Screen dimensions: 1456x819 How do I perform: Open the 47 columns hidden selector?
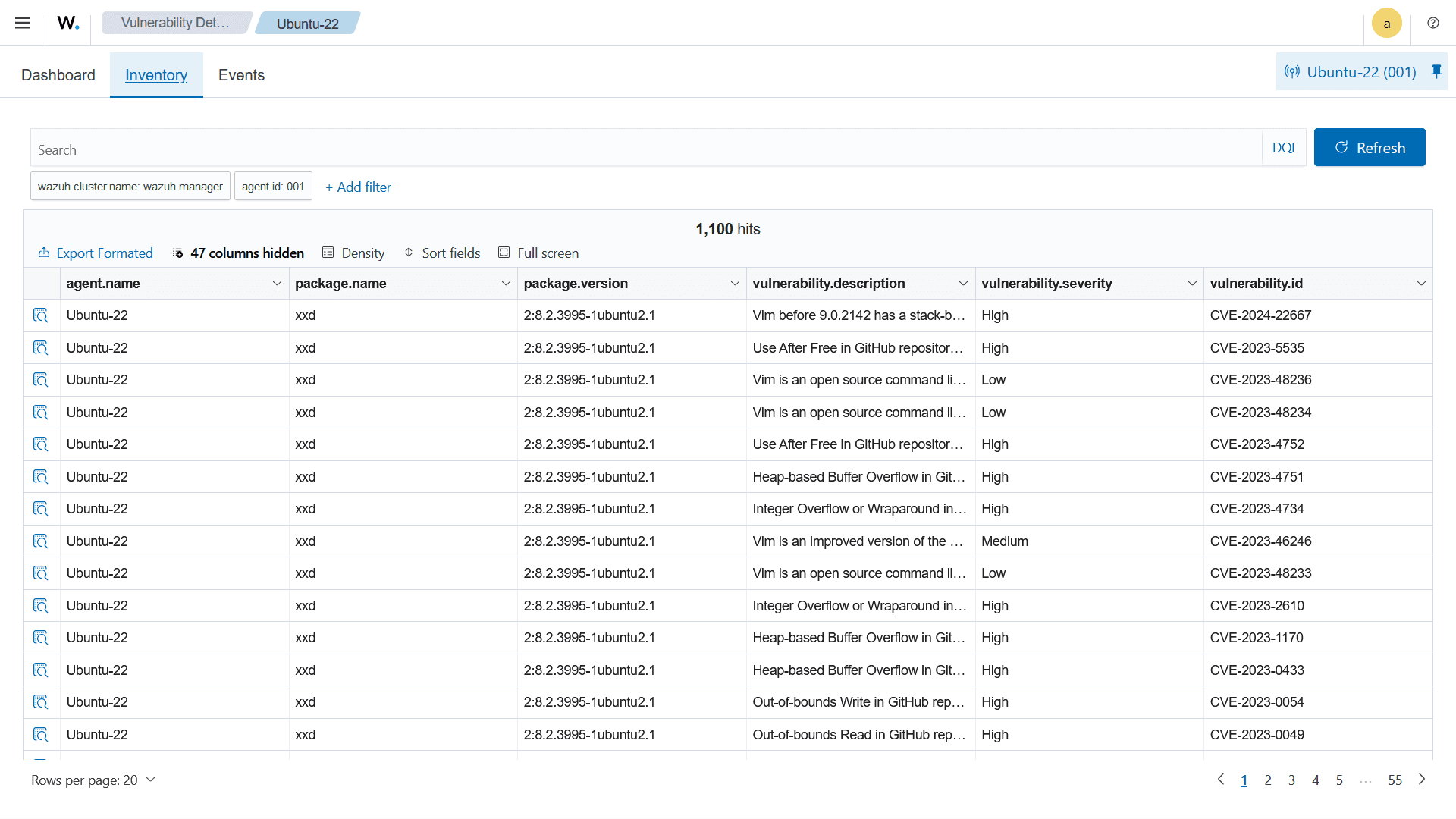pos(238,253)
